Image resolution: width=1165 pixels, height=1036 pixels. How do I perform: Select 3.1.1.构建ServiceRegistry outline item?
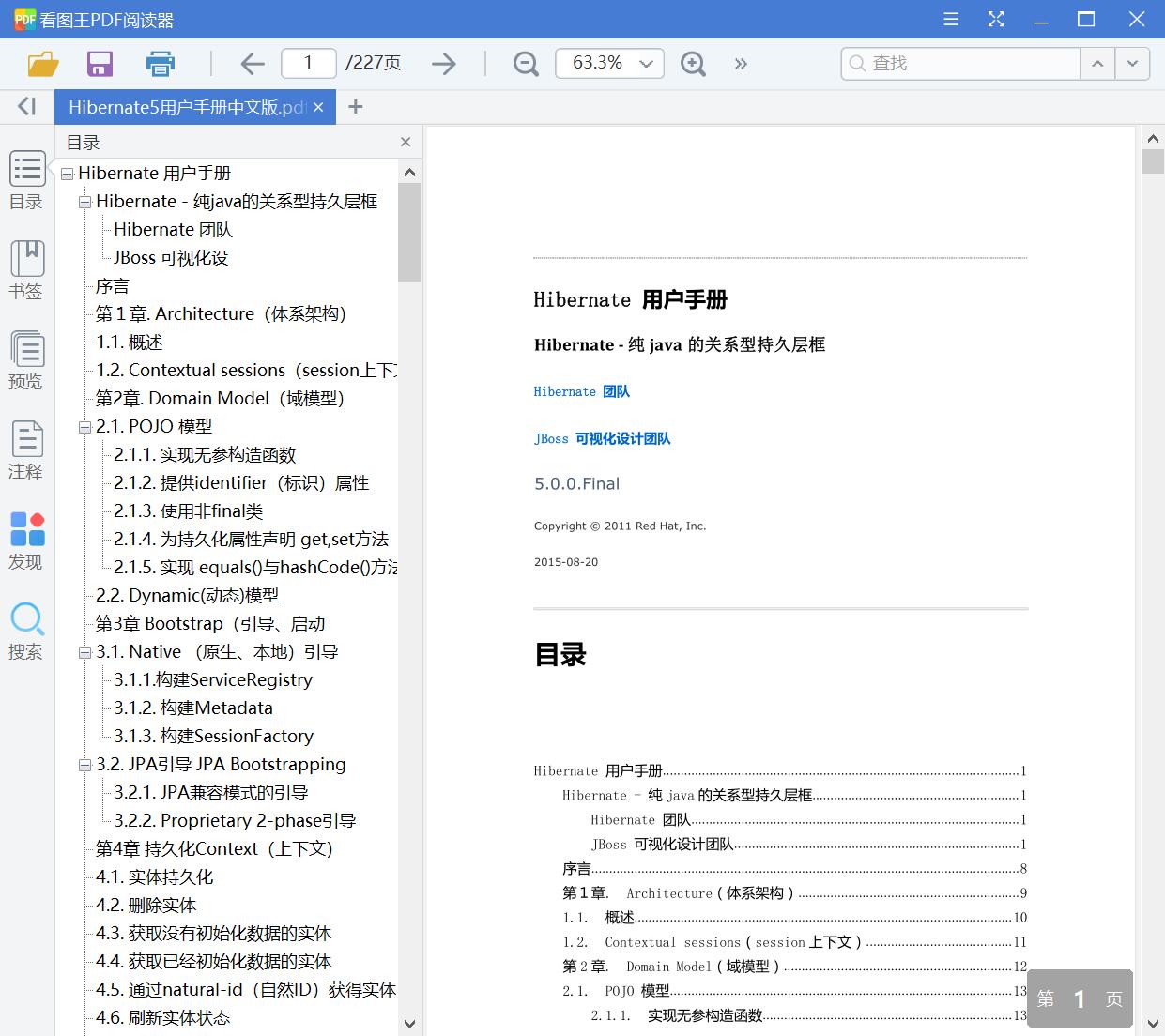click(213, 680)
